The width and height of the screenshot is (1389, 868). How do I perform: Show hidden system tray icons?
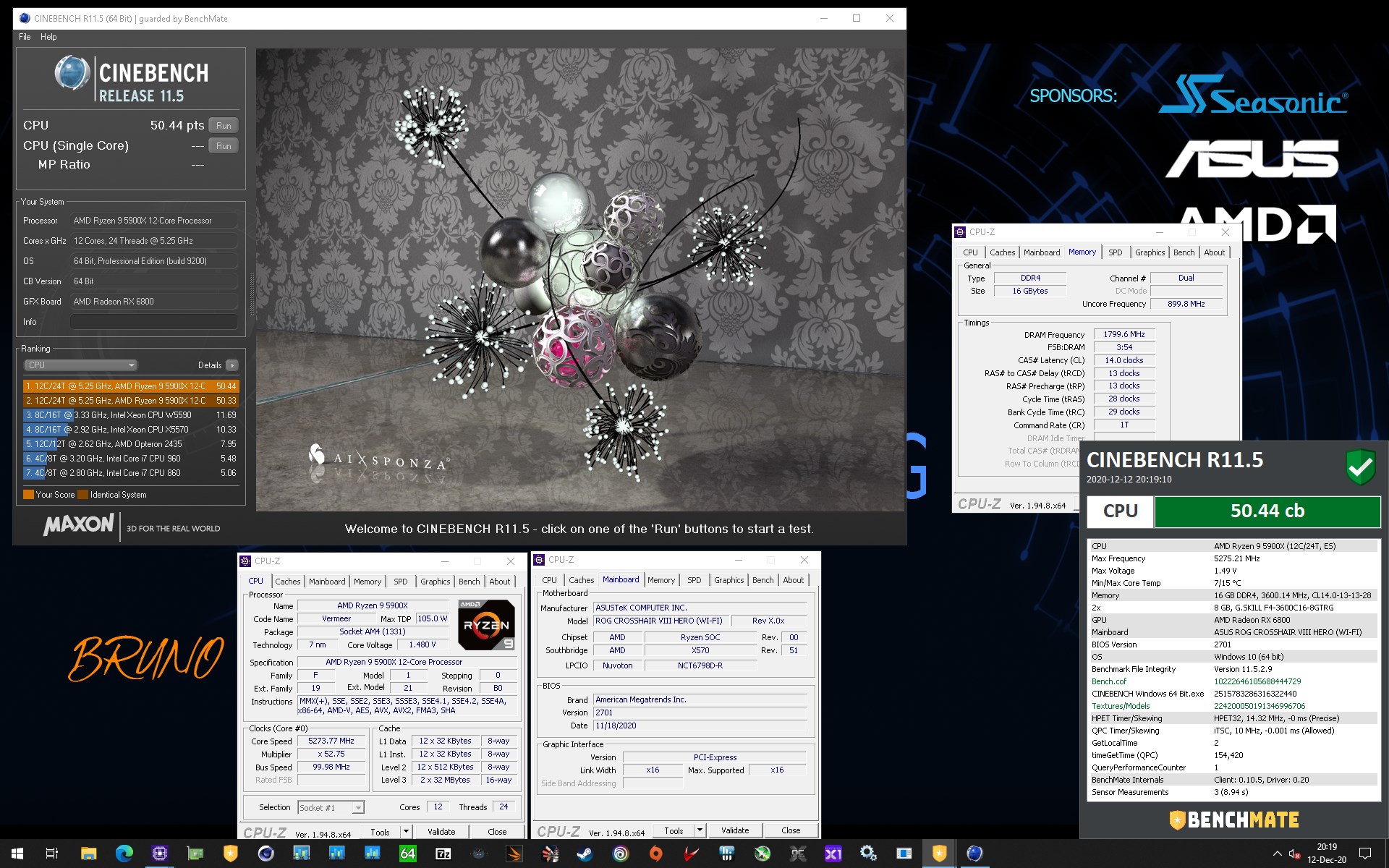tap(1277, 854)
